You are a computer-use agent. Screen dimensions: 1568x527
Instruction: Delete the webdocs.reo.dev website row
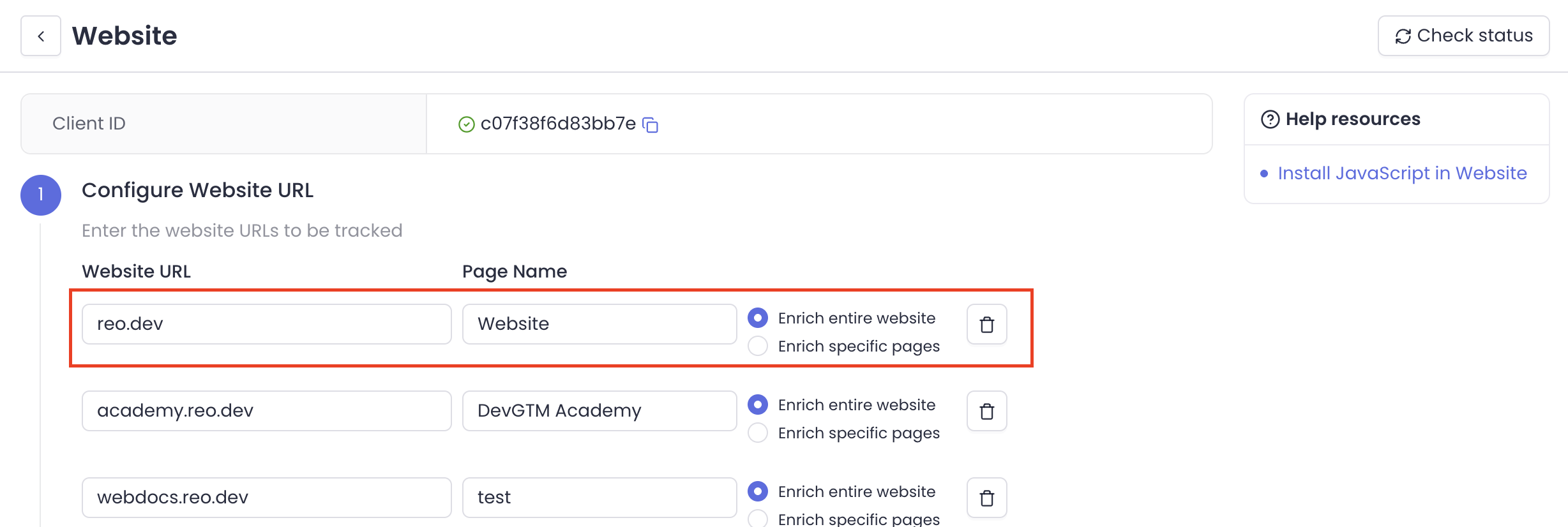coord(986,498)
